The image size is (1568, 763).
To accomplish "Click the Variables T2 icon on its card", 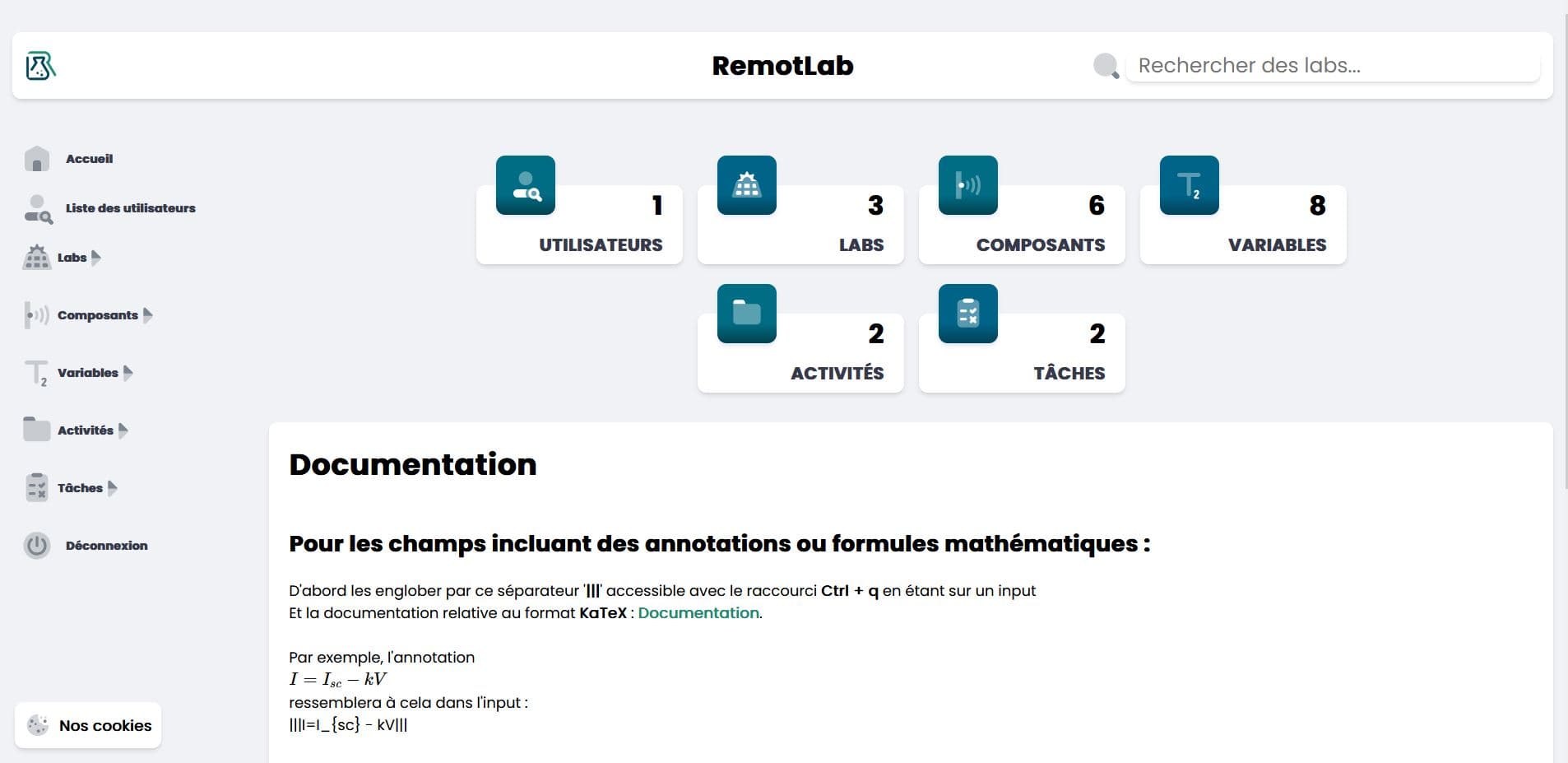I will [1189, 185].
